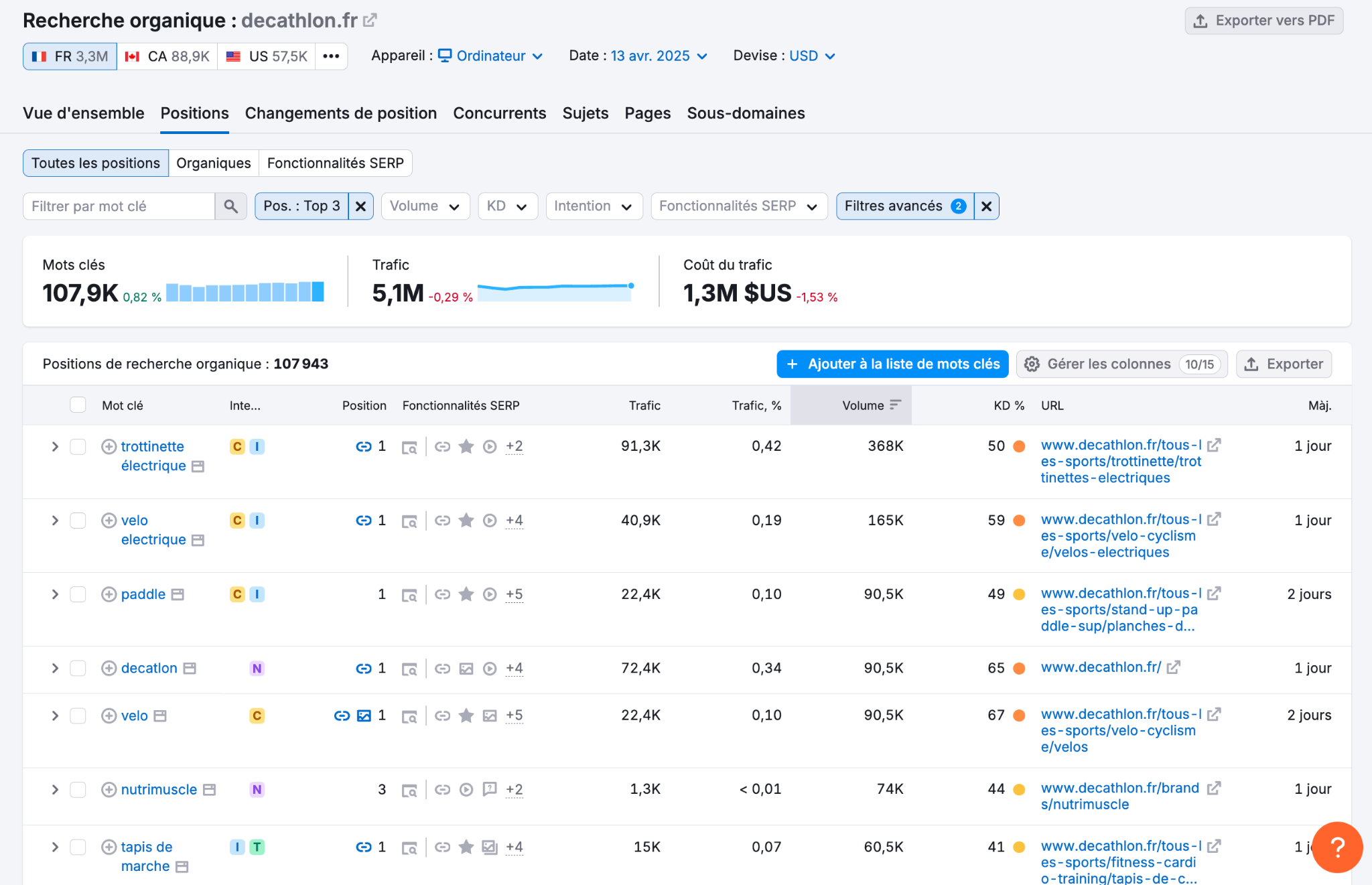Check the trottinette électrique row checkbox
Image resolution: width=1372 pixels, height=885 pixels.
pyautogui.click(x=78, y=447)
